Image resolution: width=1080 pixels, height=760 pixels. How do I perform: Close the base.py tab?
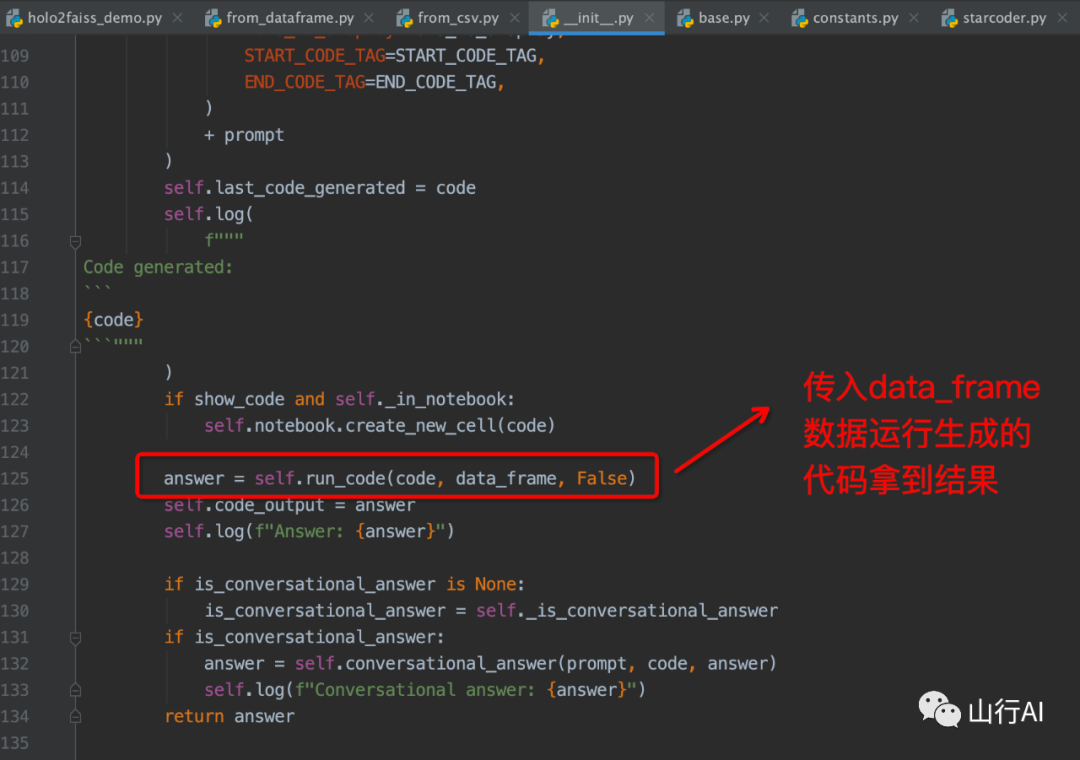764,18
